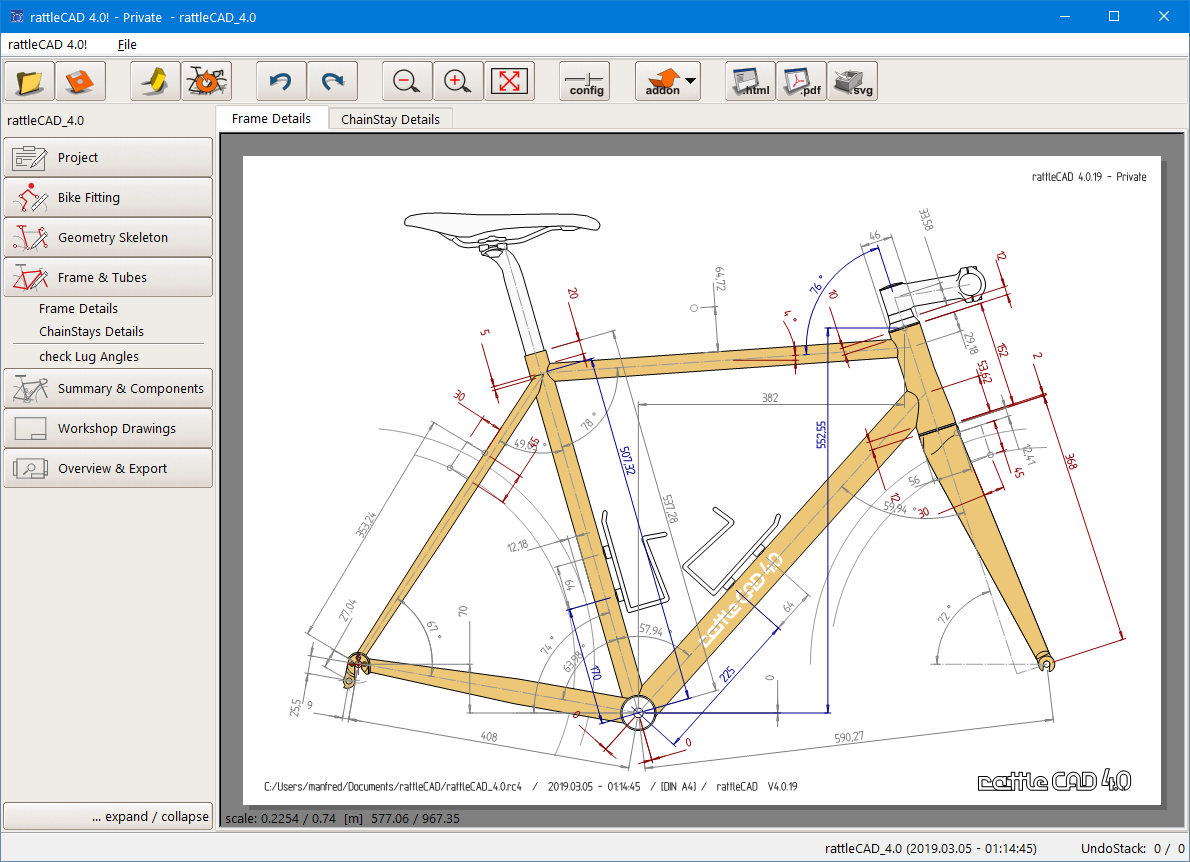This screenshot has height=862, width=1190.
Task: Click the yellow tube render toolbar icon
Action: pyautogui.click(x=156, y=81)
